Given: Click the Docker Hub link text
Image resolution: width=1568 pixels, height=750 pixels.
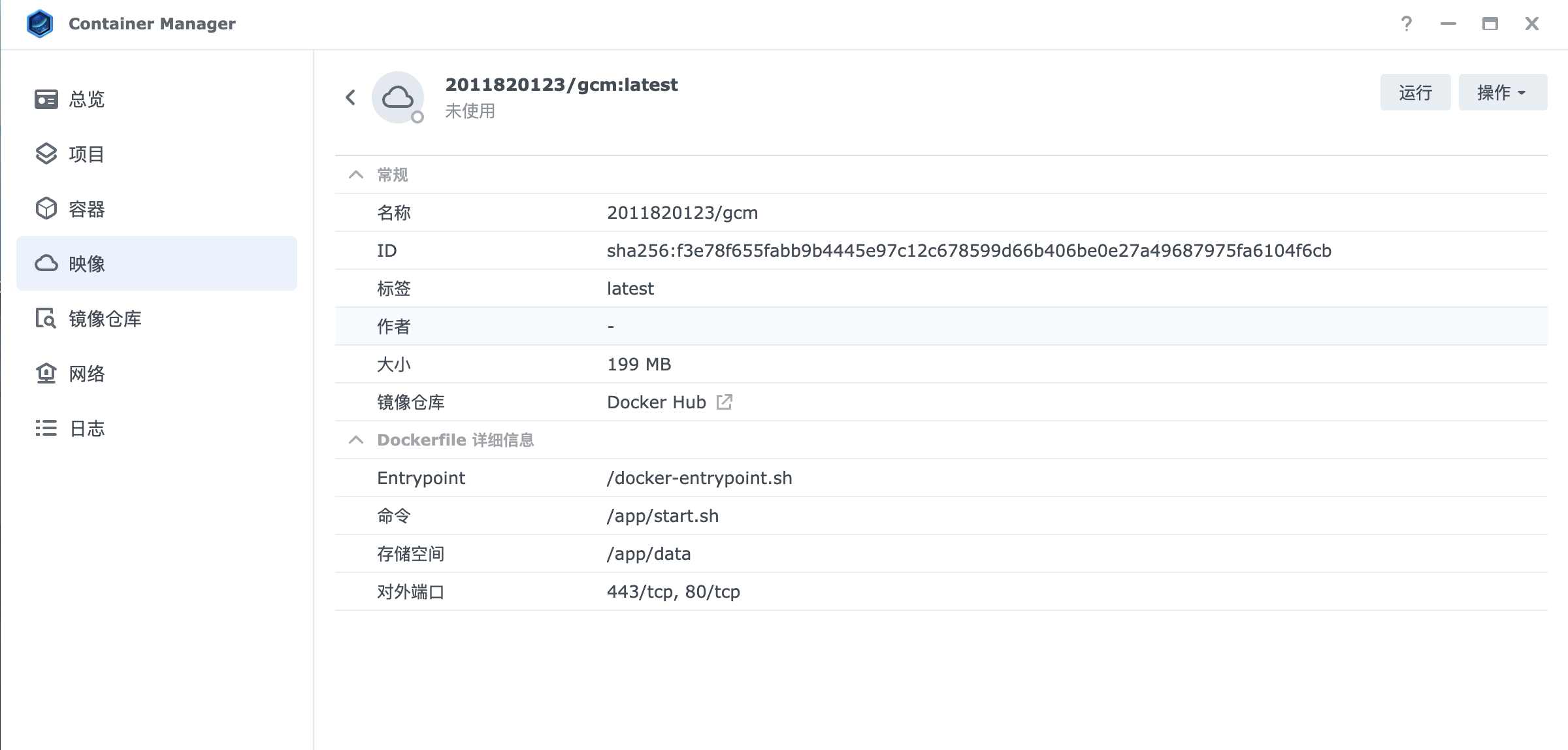Looking at the screenshot, I should [656, 402].
